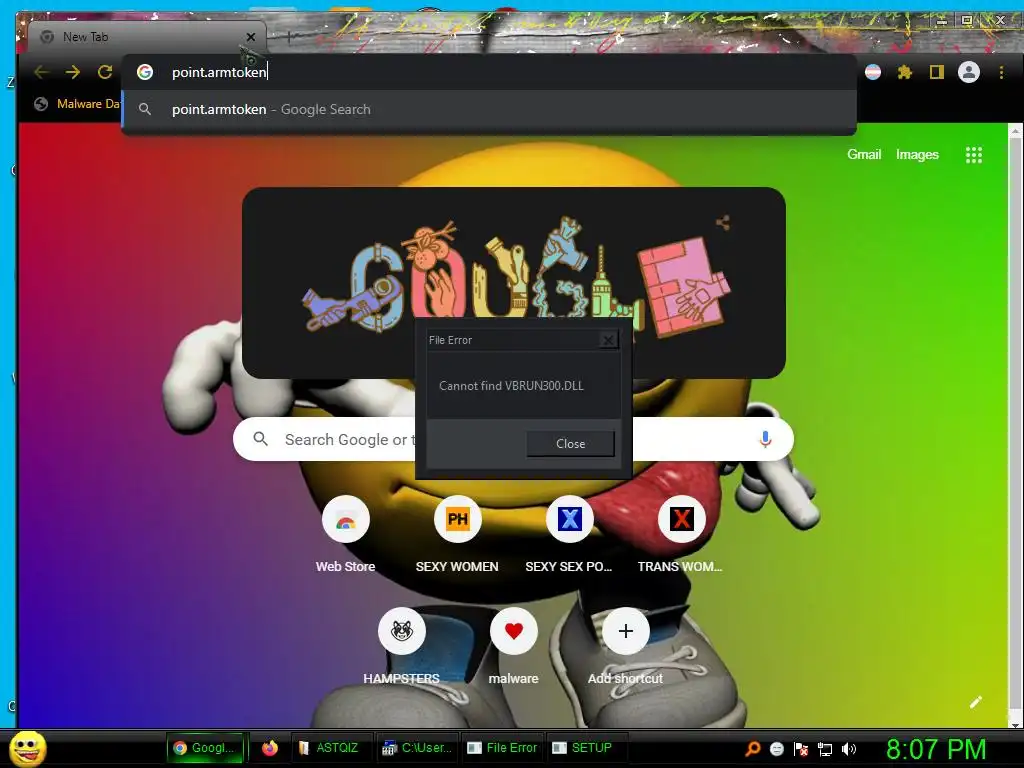Switch to File Error taskbar item

(x=503, y=748)
